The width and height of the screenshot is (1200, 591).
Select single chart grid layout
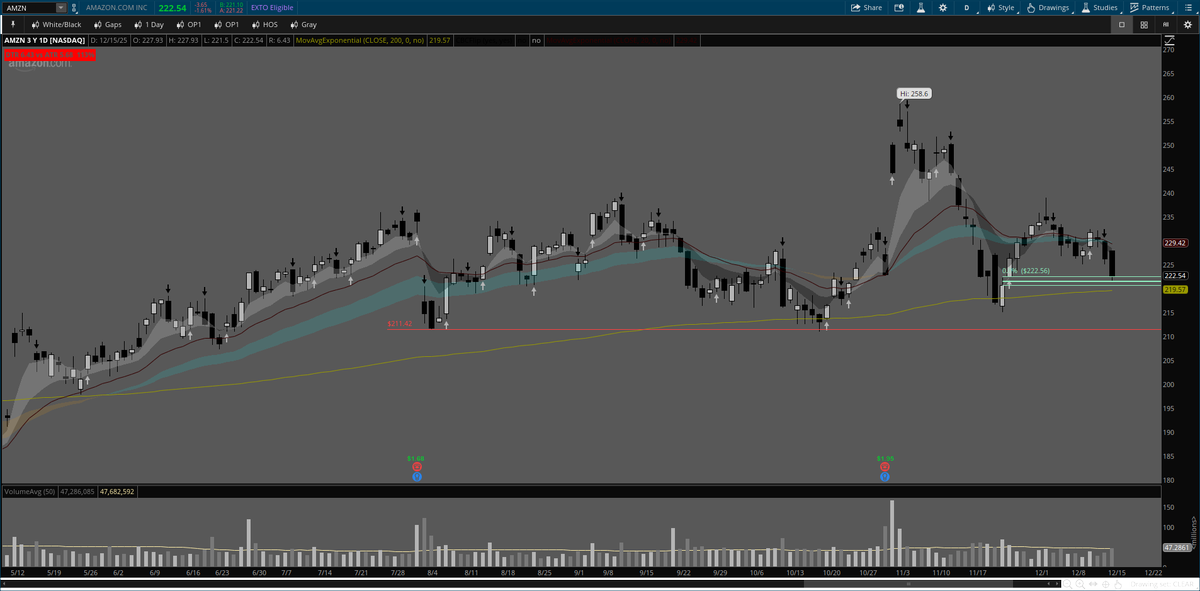tap(1122, 23)
